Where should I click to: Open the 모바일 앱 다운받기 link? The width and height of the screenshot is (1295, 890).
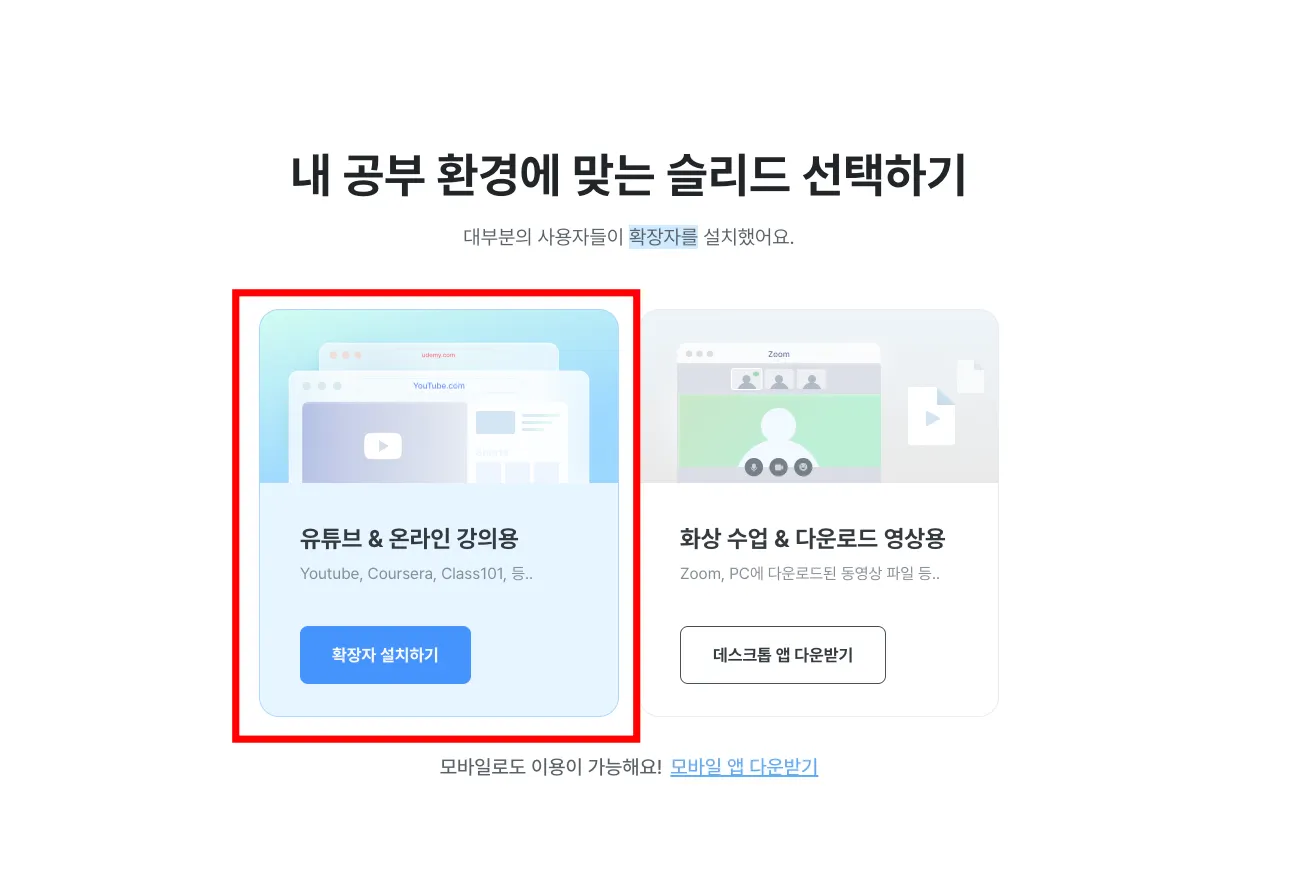point(744,767)
